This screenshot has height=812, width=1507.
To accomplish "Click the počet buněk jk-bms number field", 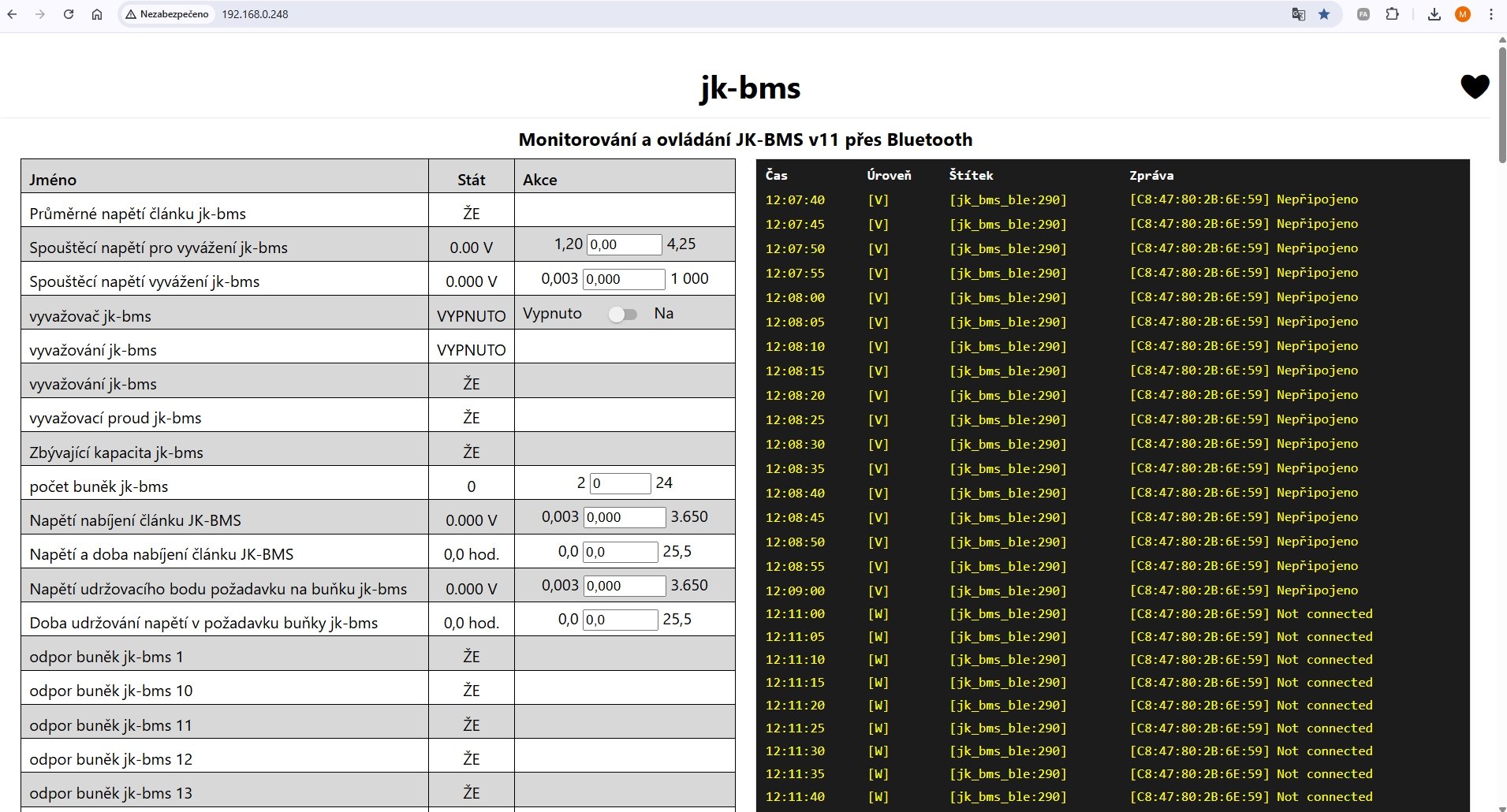I will [x=621, y=483].
